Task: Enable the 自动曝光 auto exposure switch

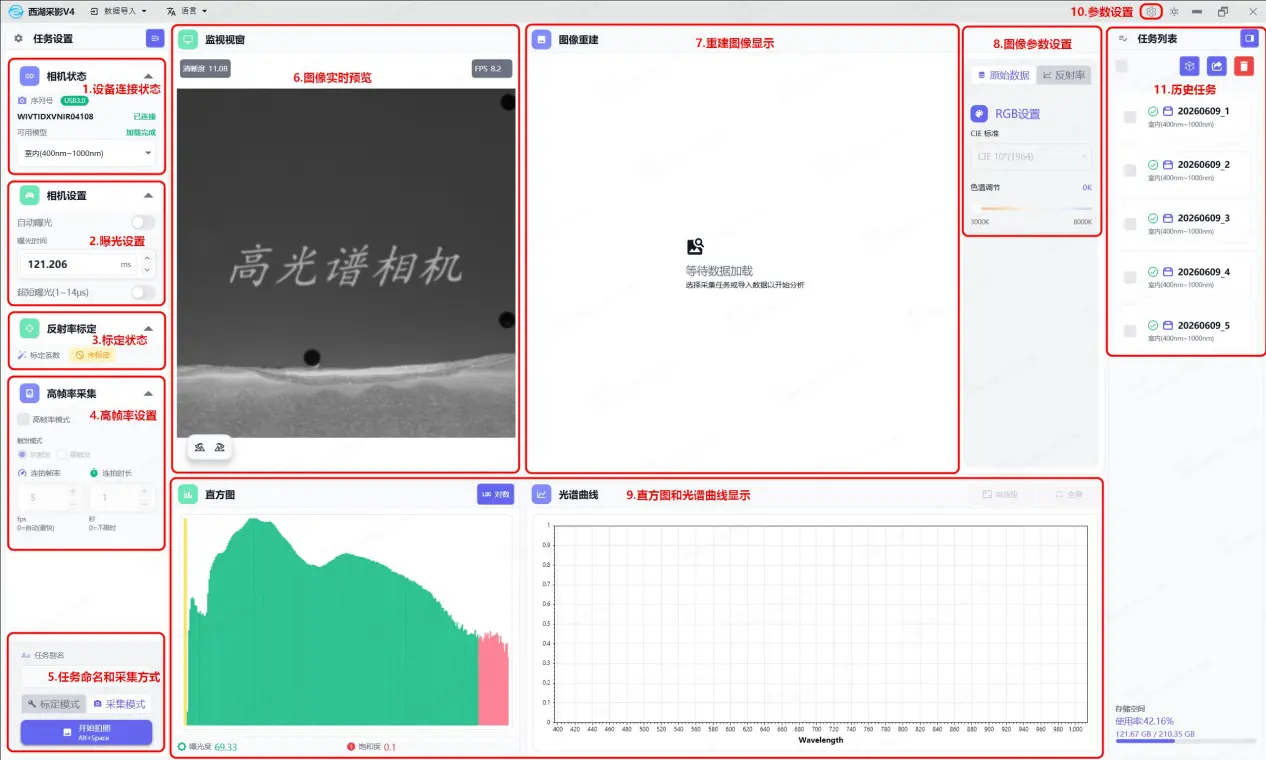Action: pos(143,222)
